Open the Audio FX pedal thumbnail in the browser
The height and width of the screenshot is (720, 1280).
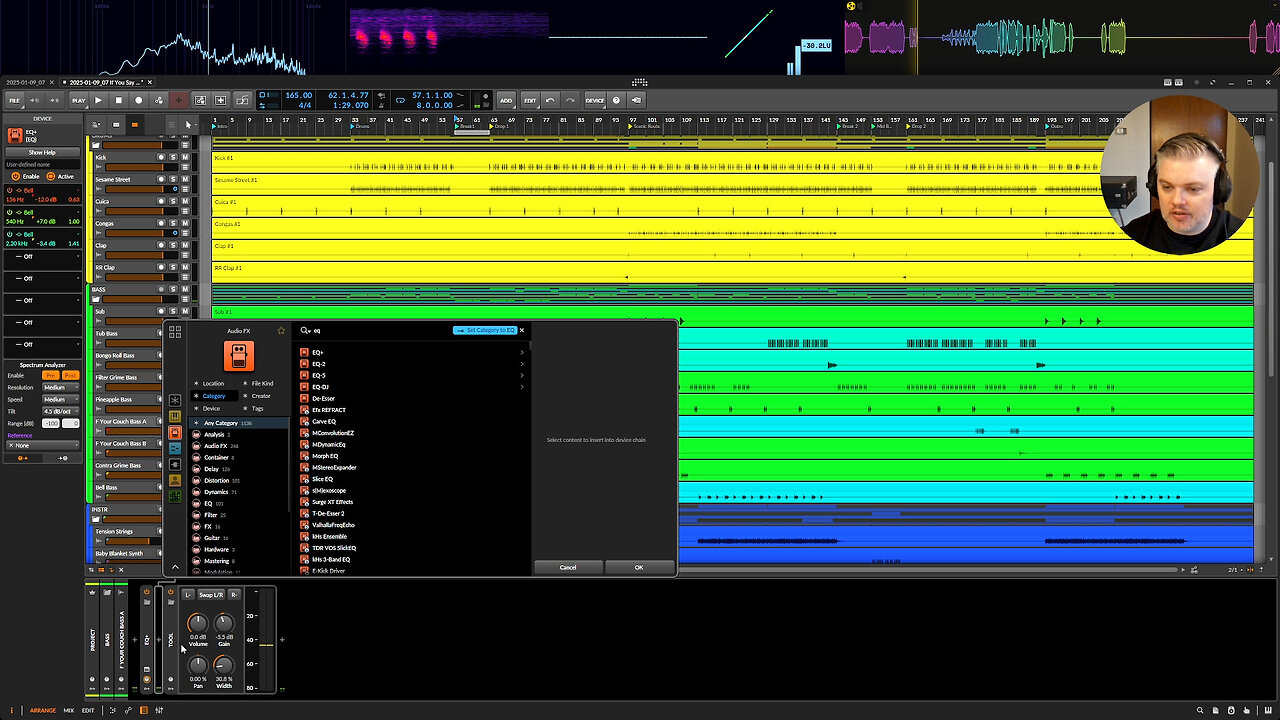pyautogui.click(x=238, y=355)
